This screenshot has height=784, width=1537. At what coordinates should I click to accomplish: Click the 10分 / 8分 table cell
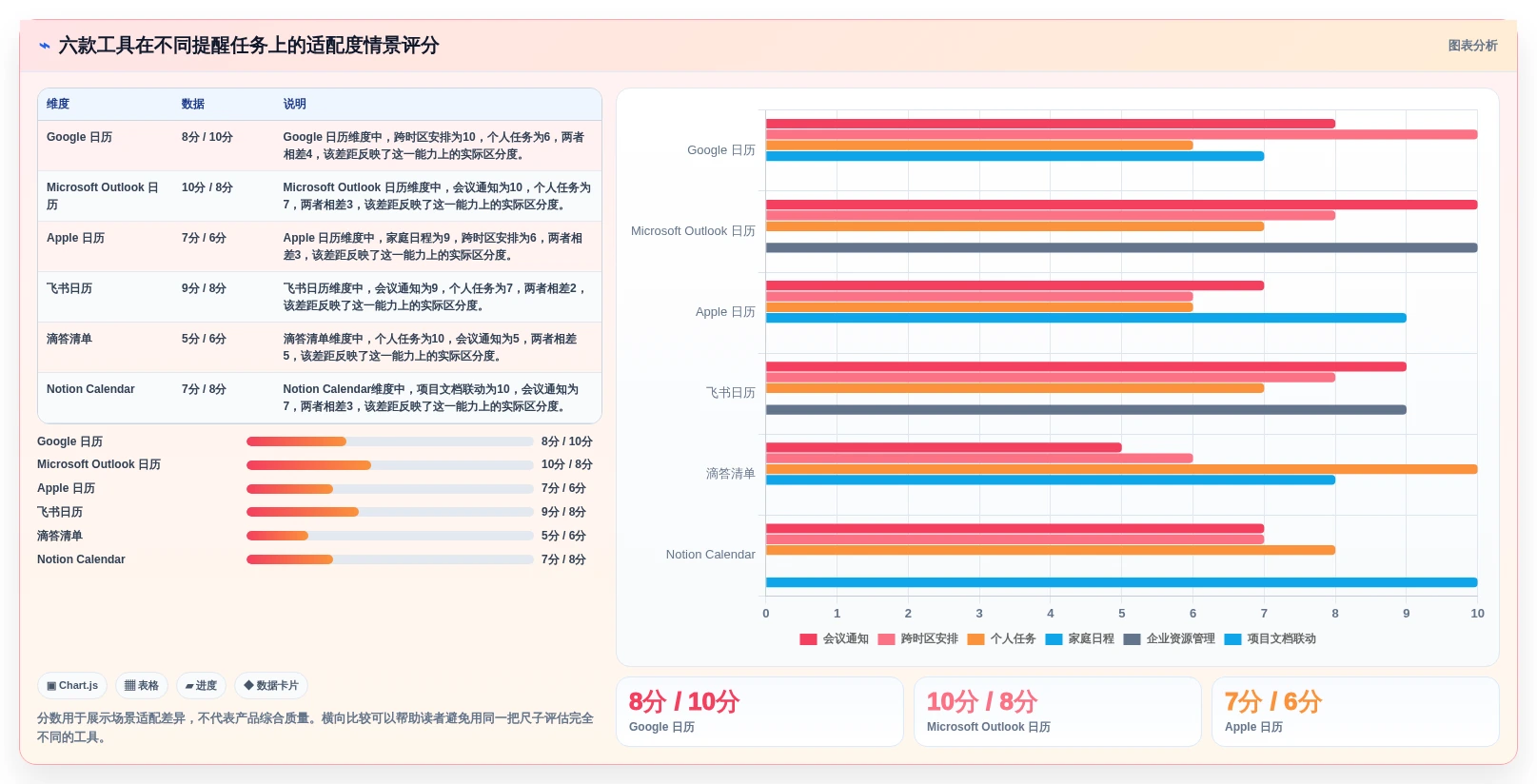[207, 187]
